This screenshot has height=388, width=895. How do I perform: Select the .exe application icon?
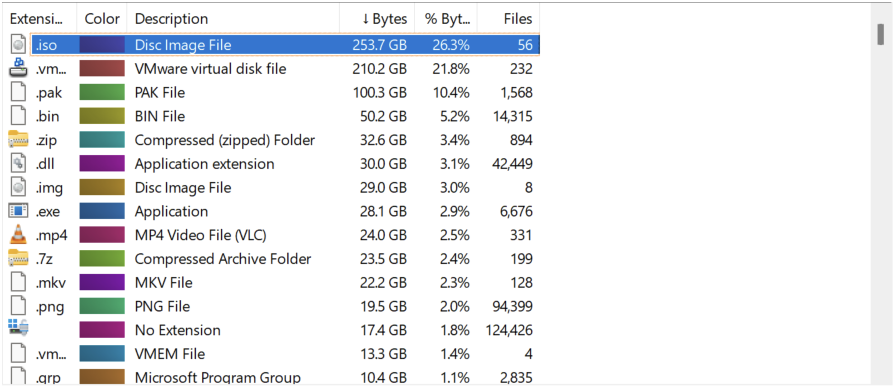[18, 211]
